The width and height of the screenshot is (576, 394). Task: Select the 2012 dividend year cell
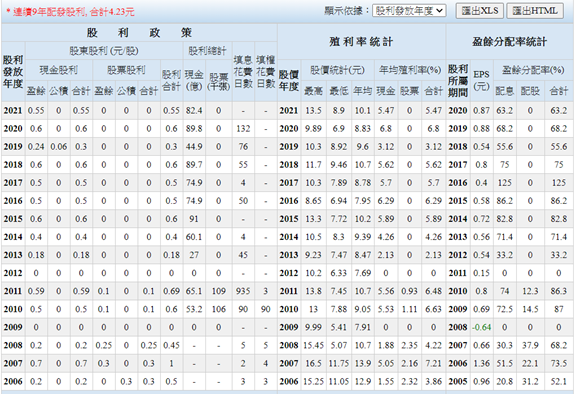pos(13,273)
